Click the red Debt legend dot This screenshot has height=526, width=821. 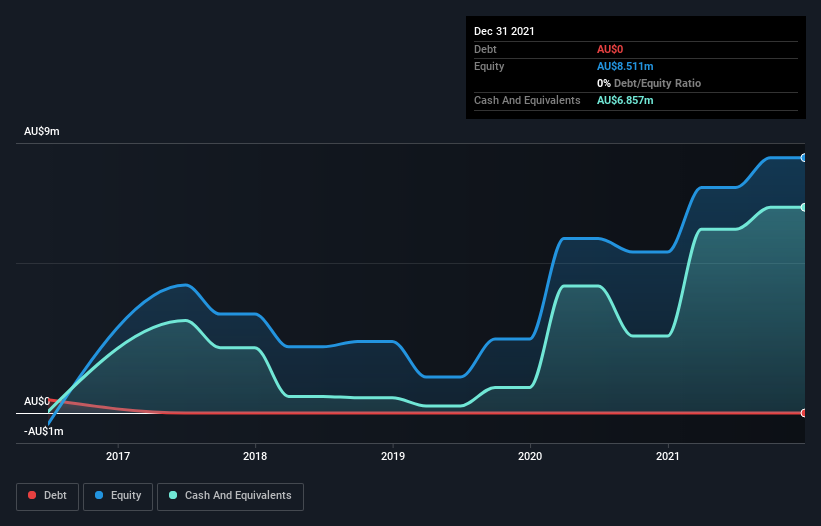point(32,495)
